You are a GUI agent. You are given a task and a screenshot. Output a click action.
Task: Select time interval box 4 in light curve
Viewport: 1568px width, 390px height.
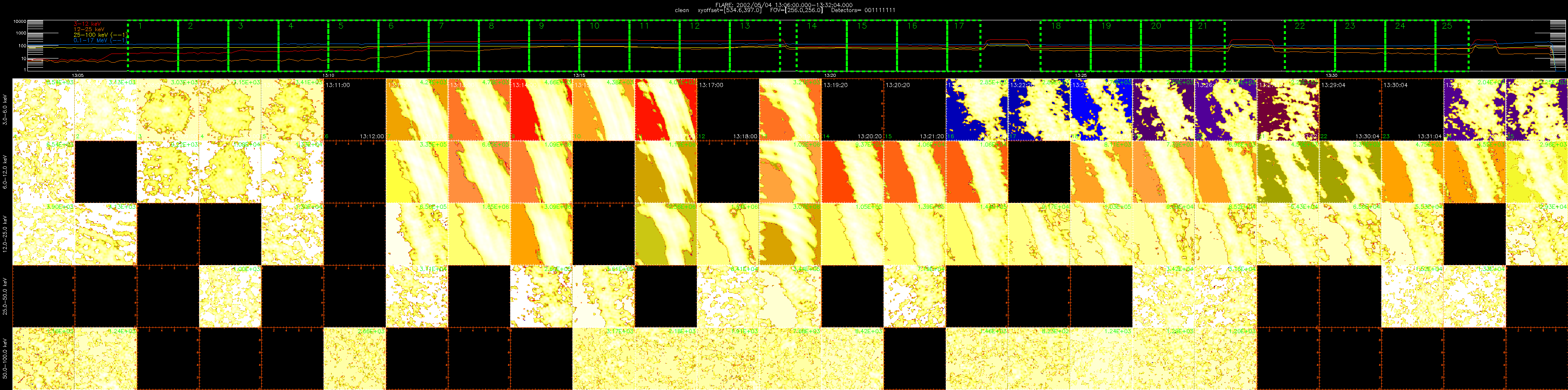(x=303, y=46)
